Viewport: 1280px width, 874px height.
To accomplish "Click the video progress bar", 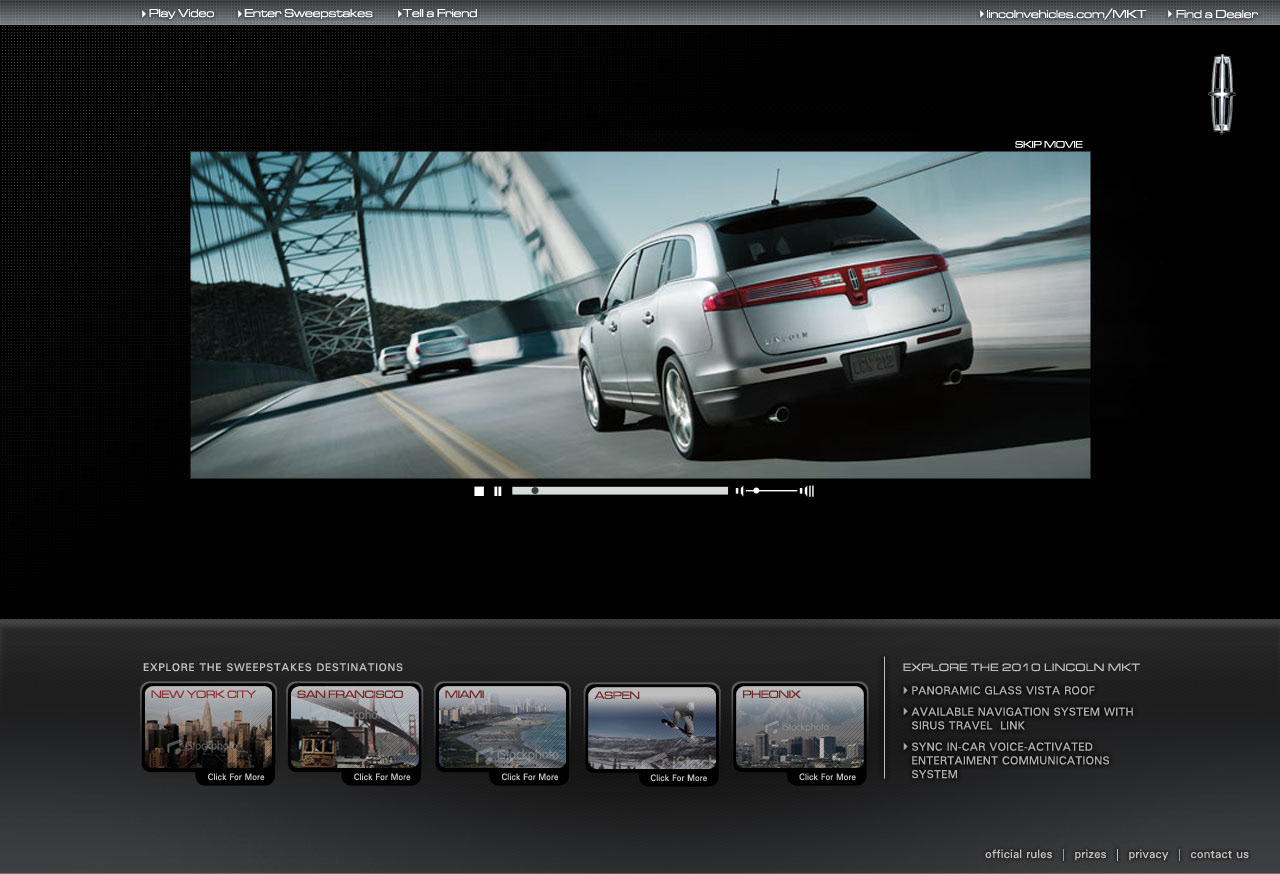I will pos(620,491).
